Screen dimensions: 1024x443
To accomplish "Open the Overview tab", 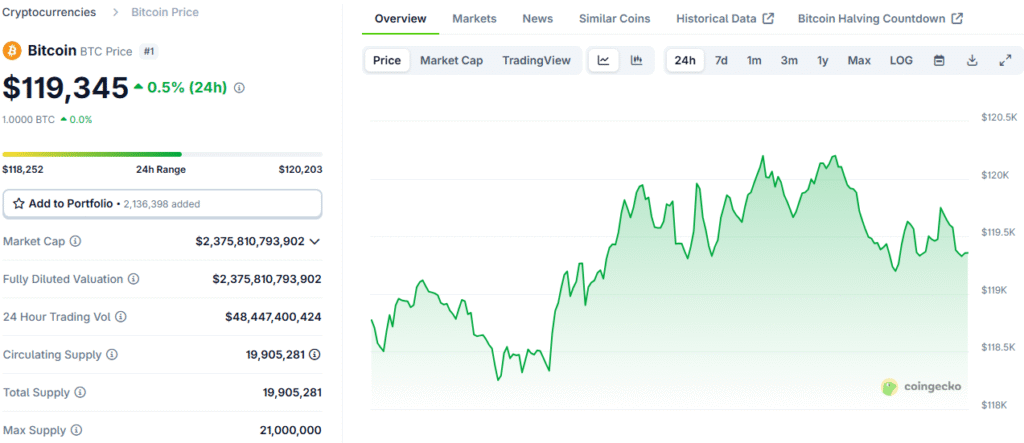I will (400, 18).
